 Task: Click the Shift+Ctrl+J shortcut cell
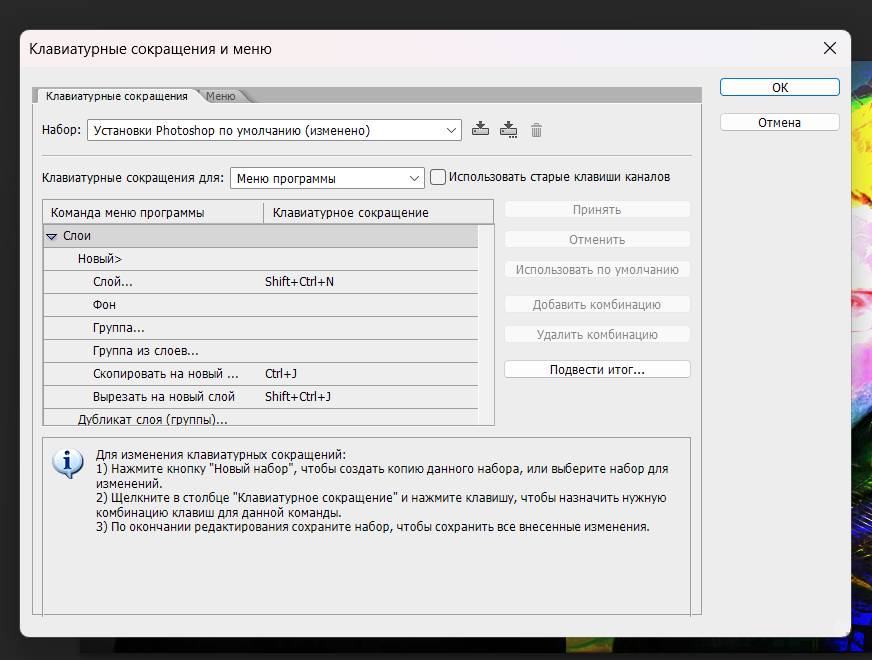(x=298, y=397)
